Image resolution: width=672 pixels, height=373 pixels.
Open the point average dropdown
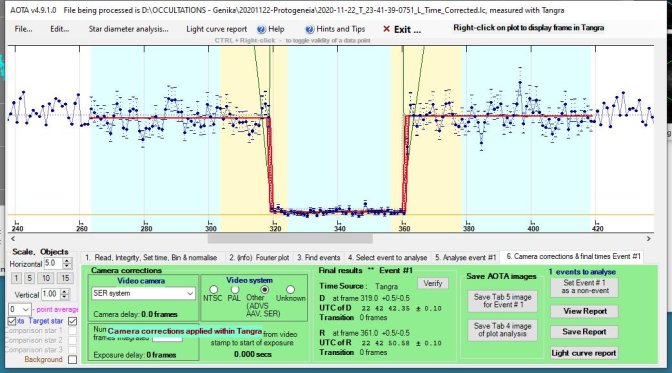(19, 309)
